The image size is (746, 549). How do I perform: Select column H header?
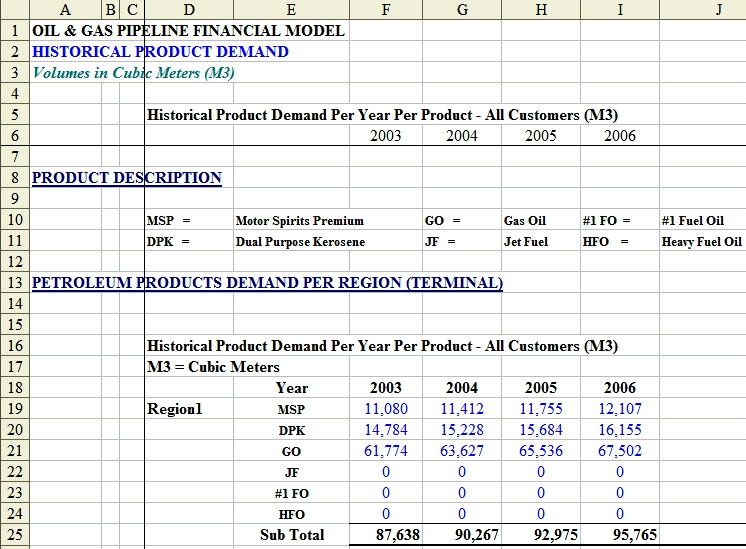(x=541, y=10)
